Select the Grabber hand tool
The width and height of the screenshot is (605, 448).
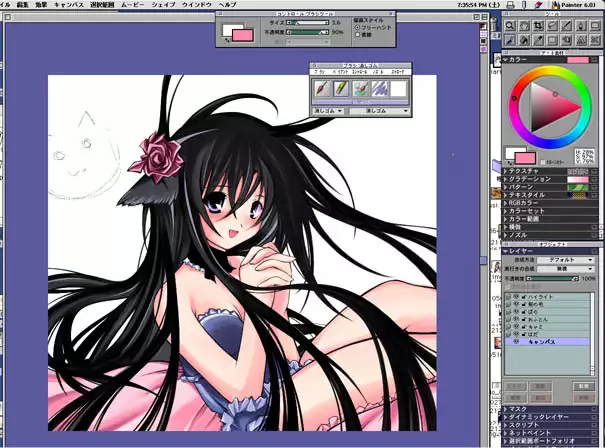click(x=526, y=24)
